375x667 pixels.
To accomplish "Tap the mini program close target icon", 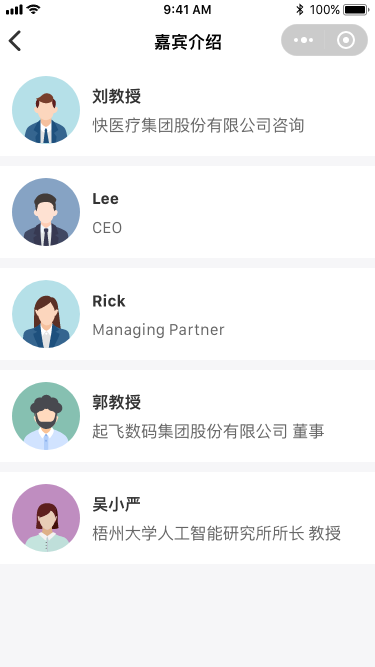I will pos(346,40).
